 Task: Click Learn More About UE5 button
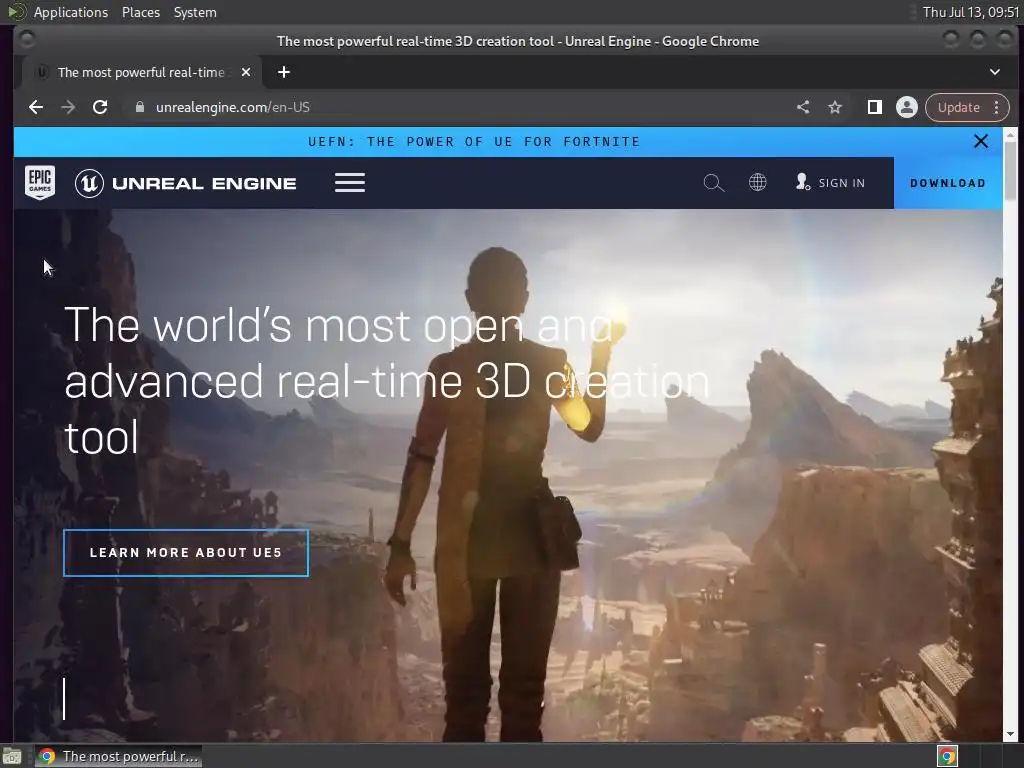coord(186,553)
